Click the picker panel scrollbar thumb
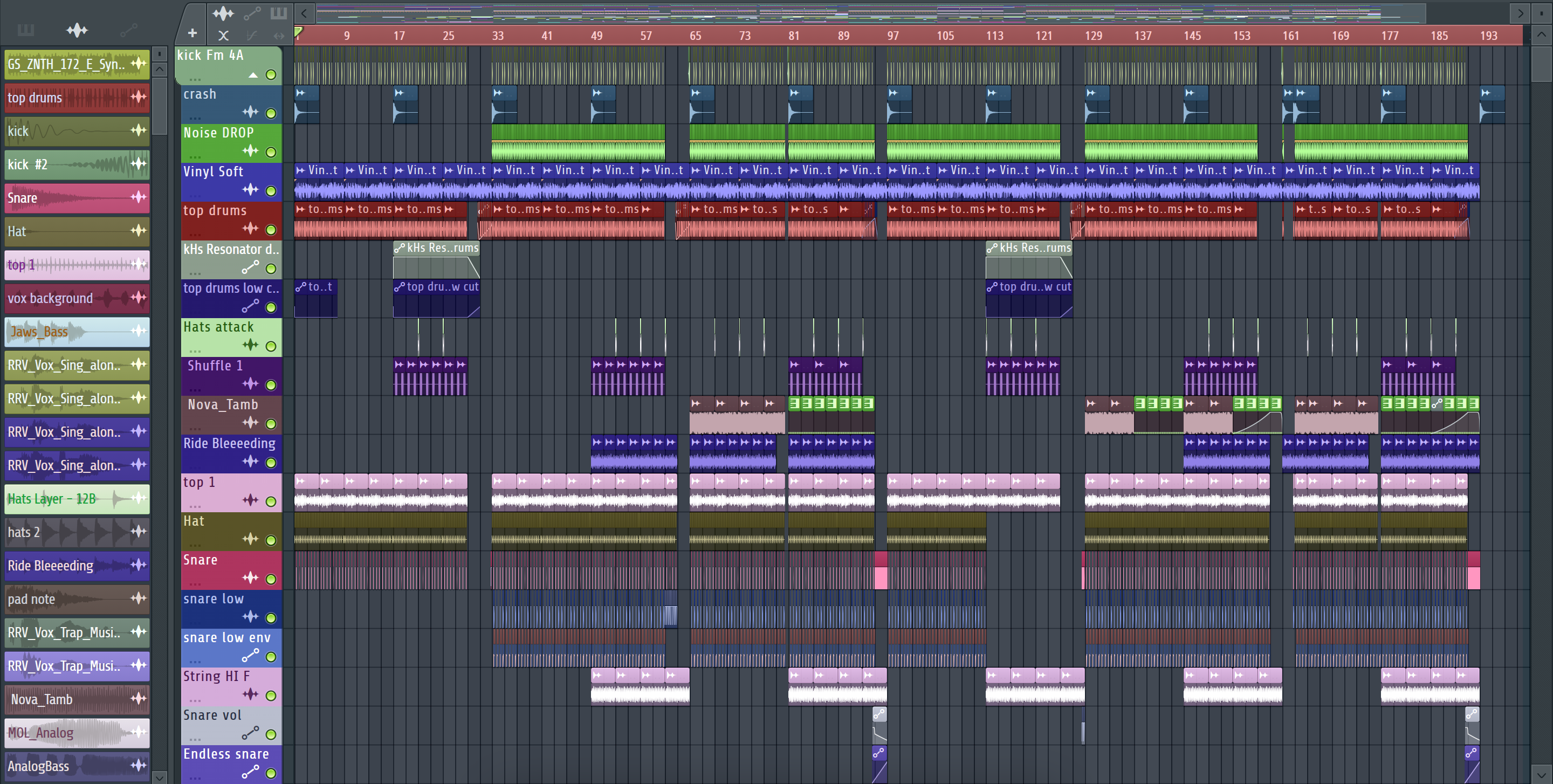 pyautogui.click(x=159, y=106)
